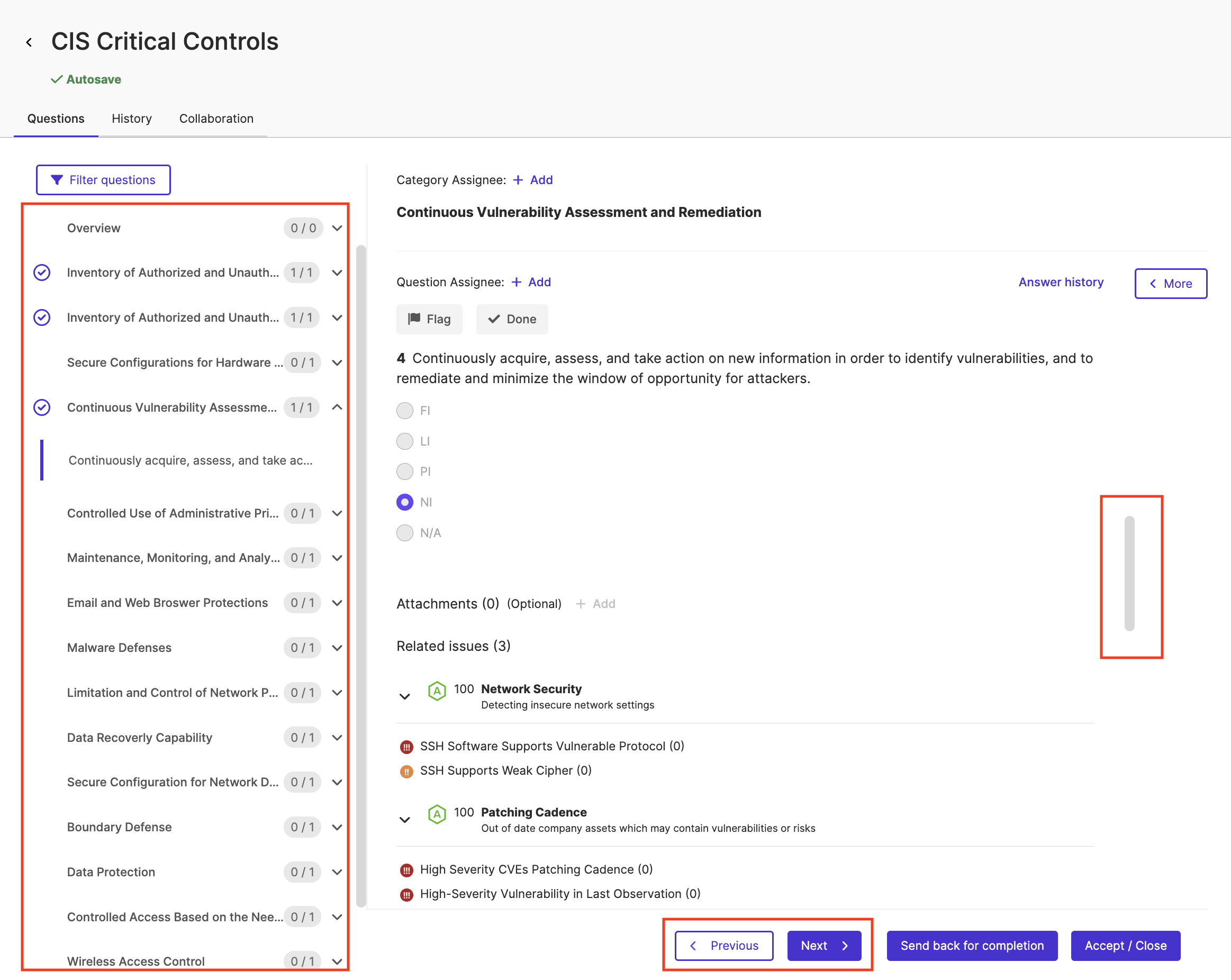Image resolution: width=1231 pixels, height=980 pixels.
Task: Open High Severity CVEs Patching Cadence issue
Action: (x=536, y=869)
